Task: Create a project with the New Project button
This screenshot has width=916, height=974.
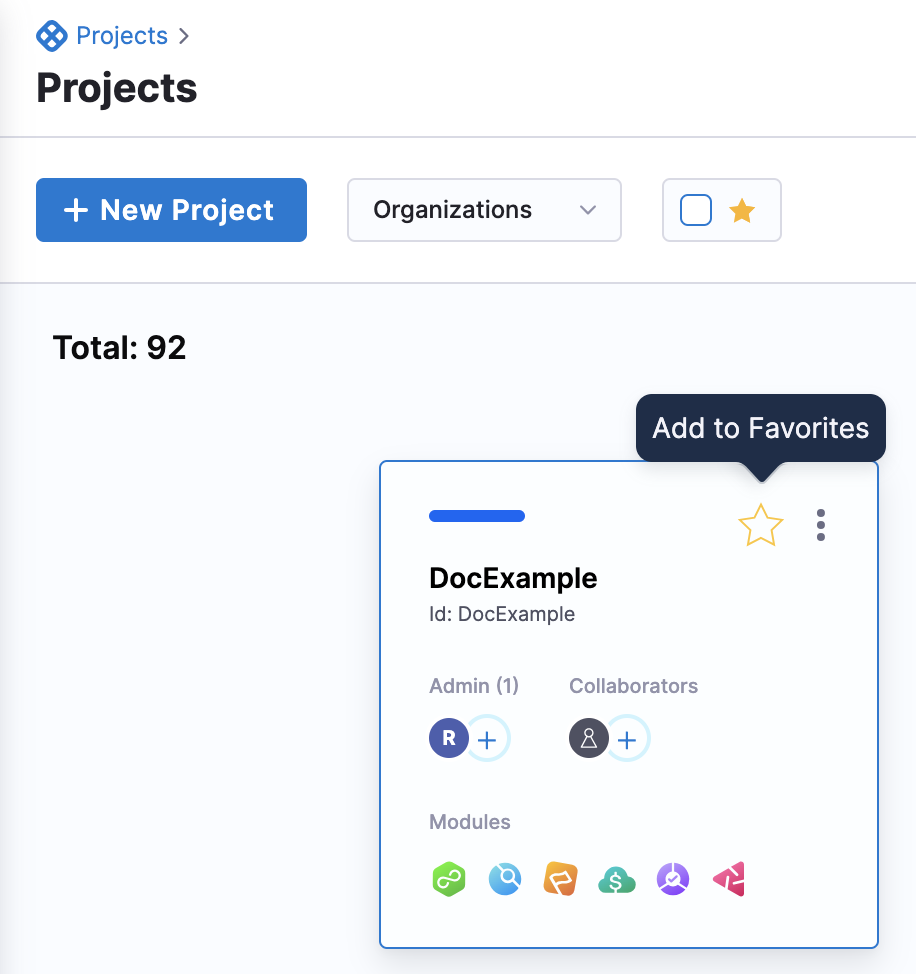Action: coord(171,210)
